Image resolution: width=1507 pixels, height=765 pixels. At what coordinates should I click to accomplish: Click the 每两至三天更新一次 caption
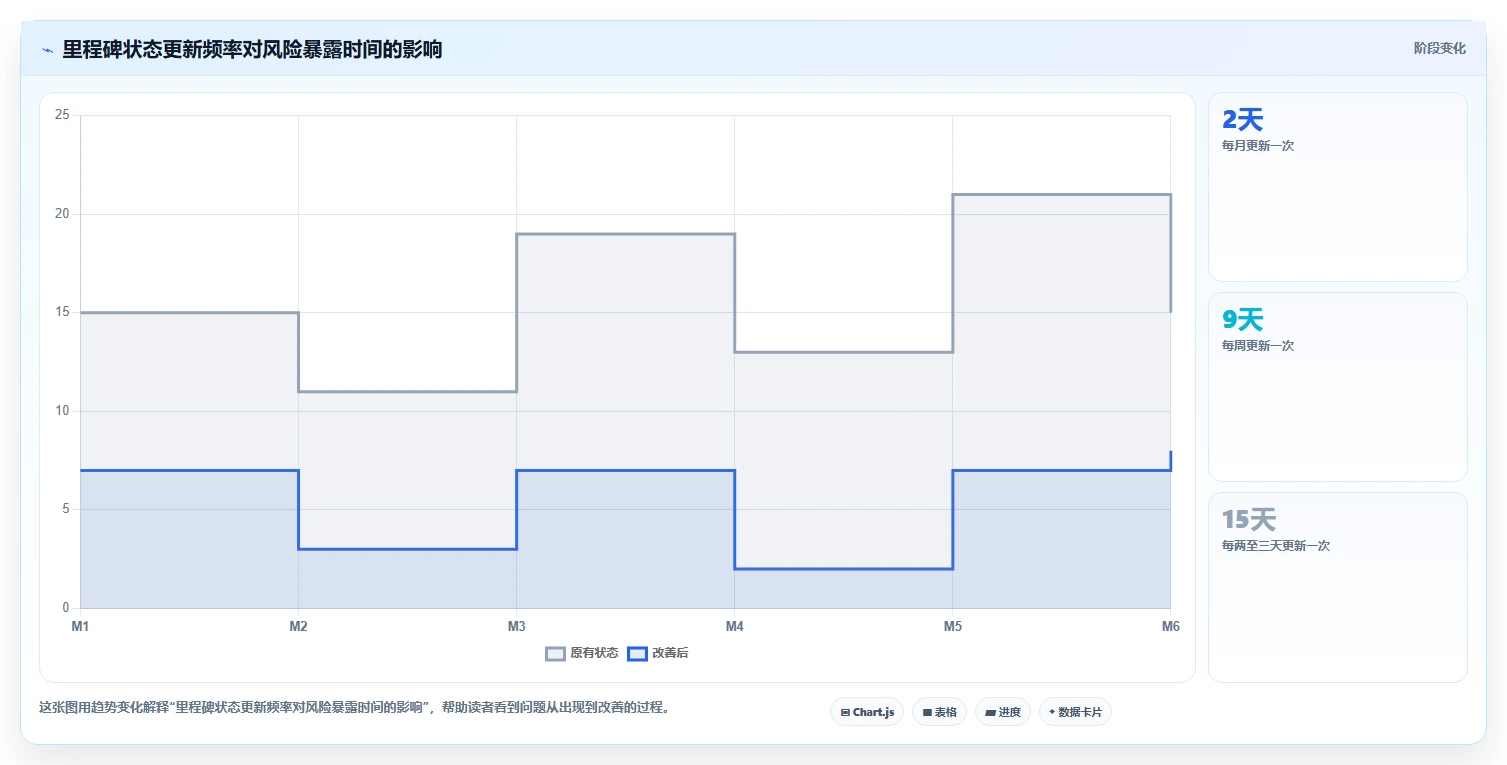coord(1276,546)
